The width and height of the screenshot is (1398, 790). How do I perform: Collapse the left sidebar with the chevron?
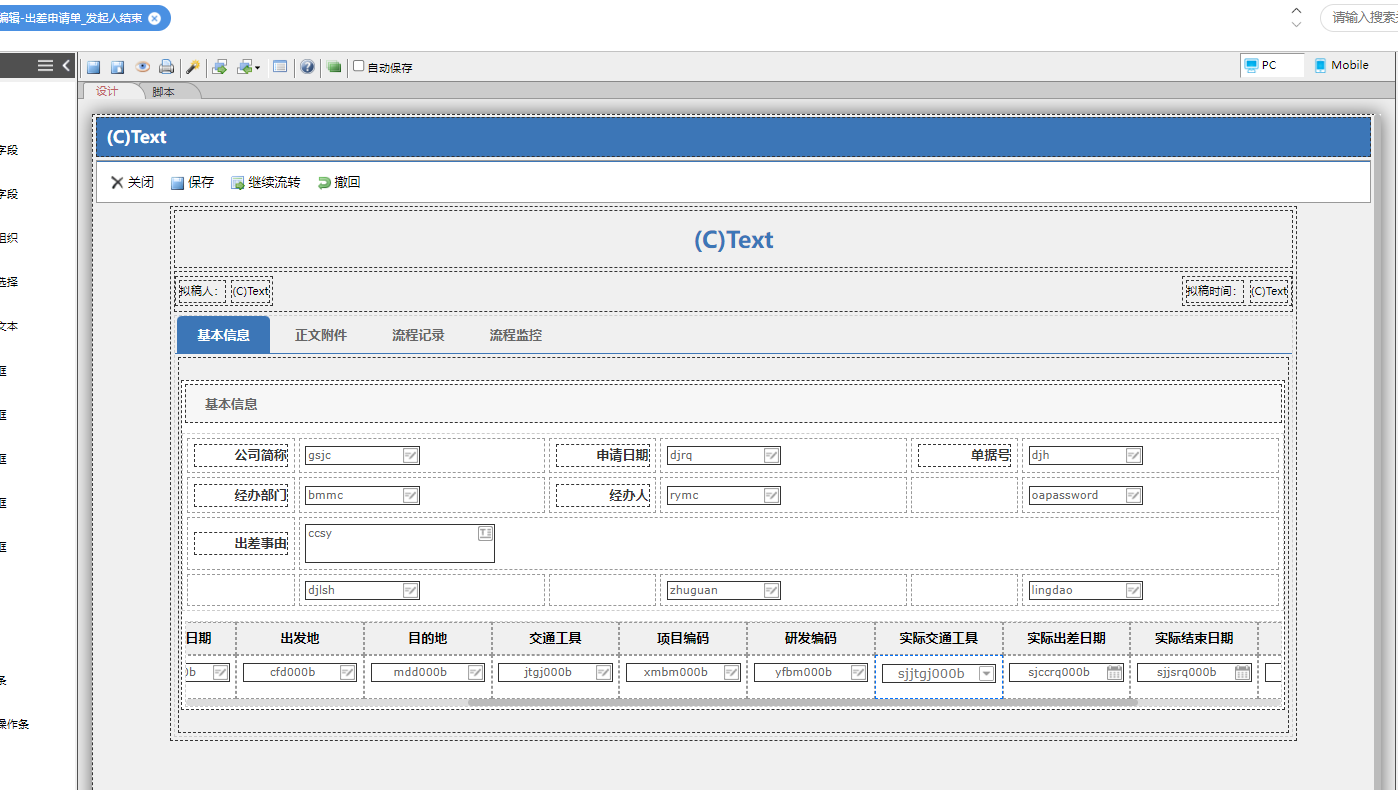point(66,65)
